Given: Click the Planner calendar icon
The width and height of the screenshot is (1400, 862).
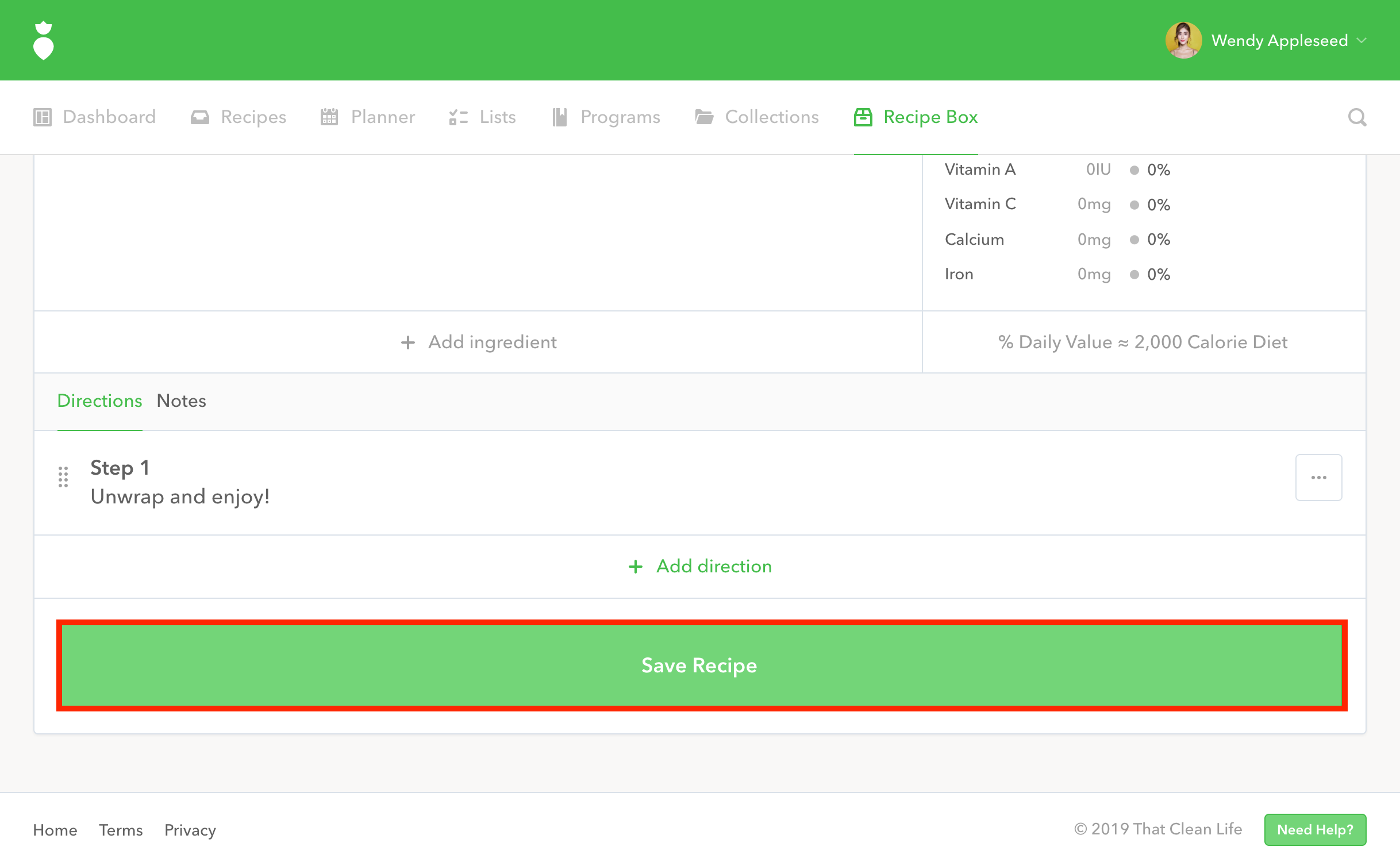Looking at the screenshot, I should 329,117.
